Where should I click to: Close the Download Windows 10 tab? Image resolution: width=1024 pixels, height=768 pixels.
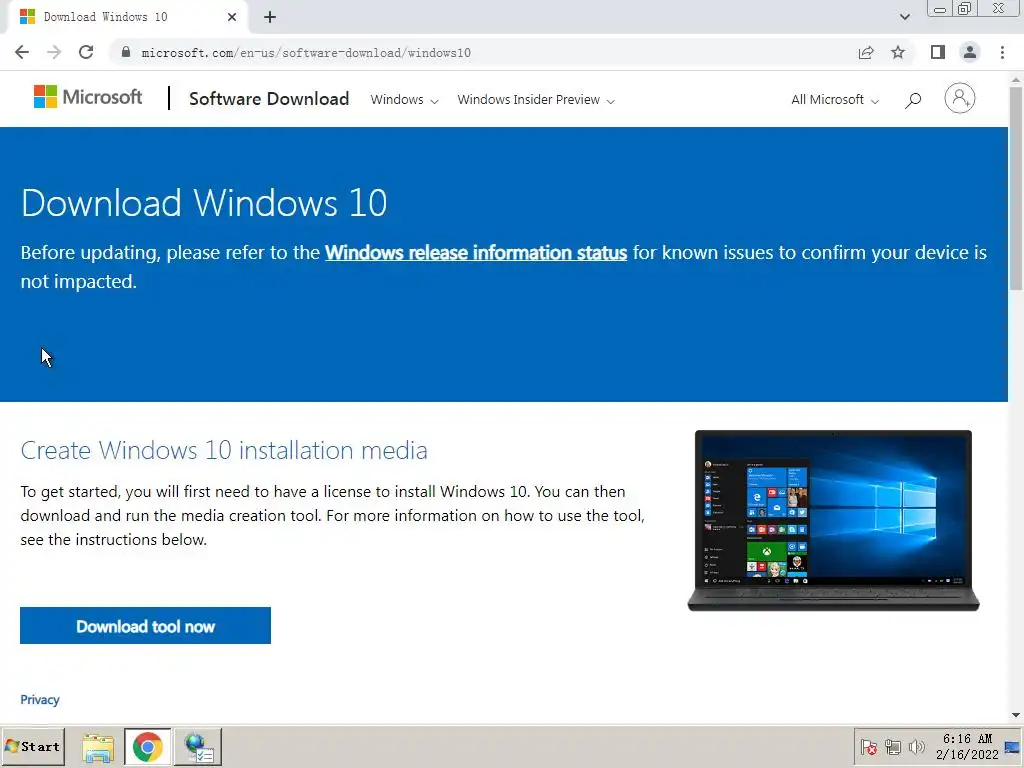[232, 17]
